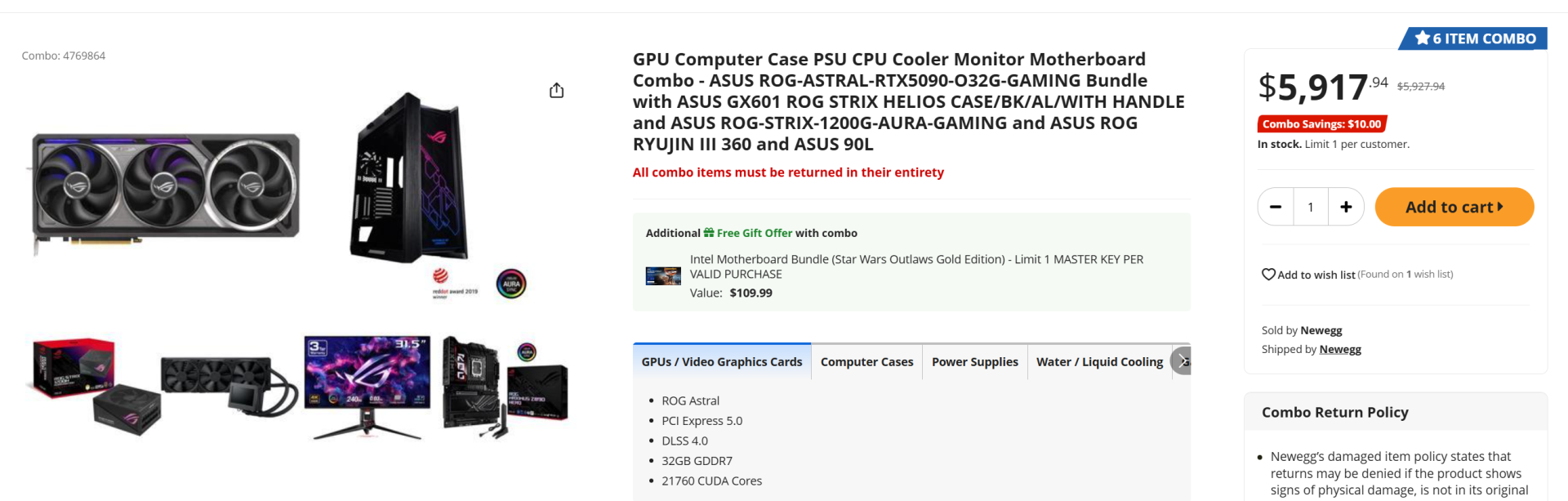Decrease quantity with the minus button

tap(1276, 208)
